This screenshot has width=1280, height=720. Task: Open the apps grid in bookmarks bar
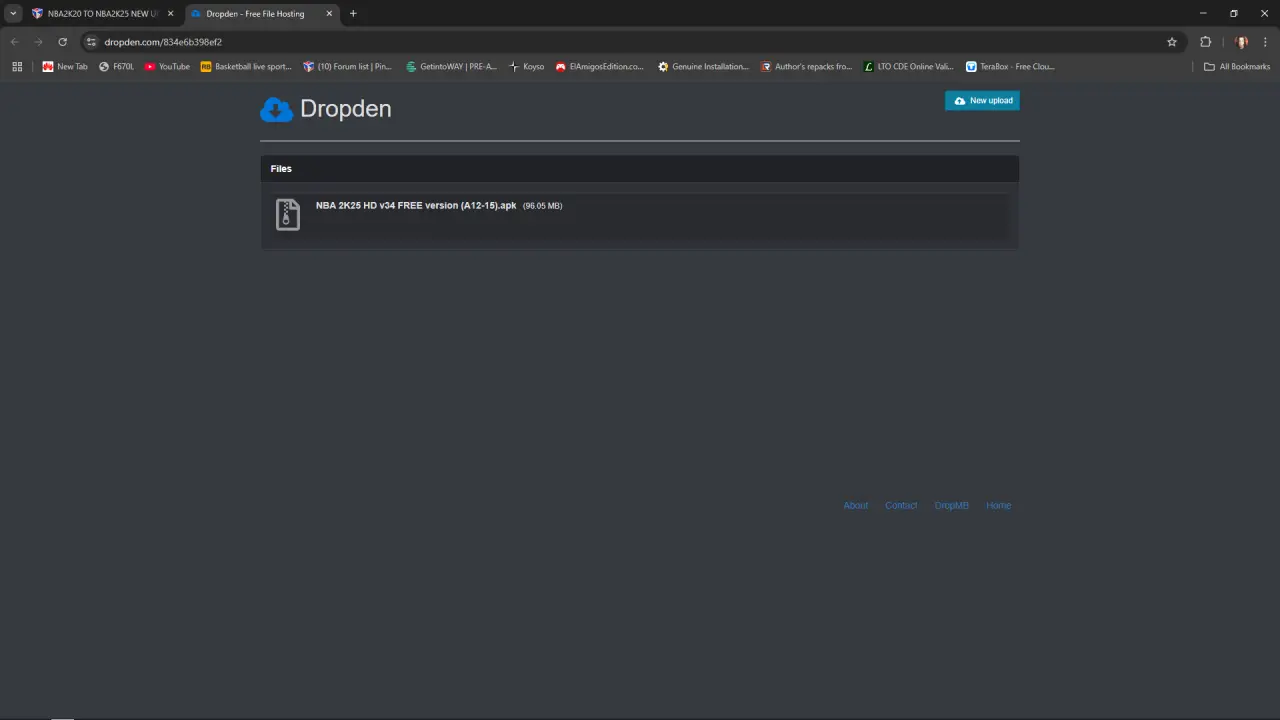[x=17, y=67]
